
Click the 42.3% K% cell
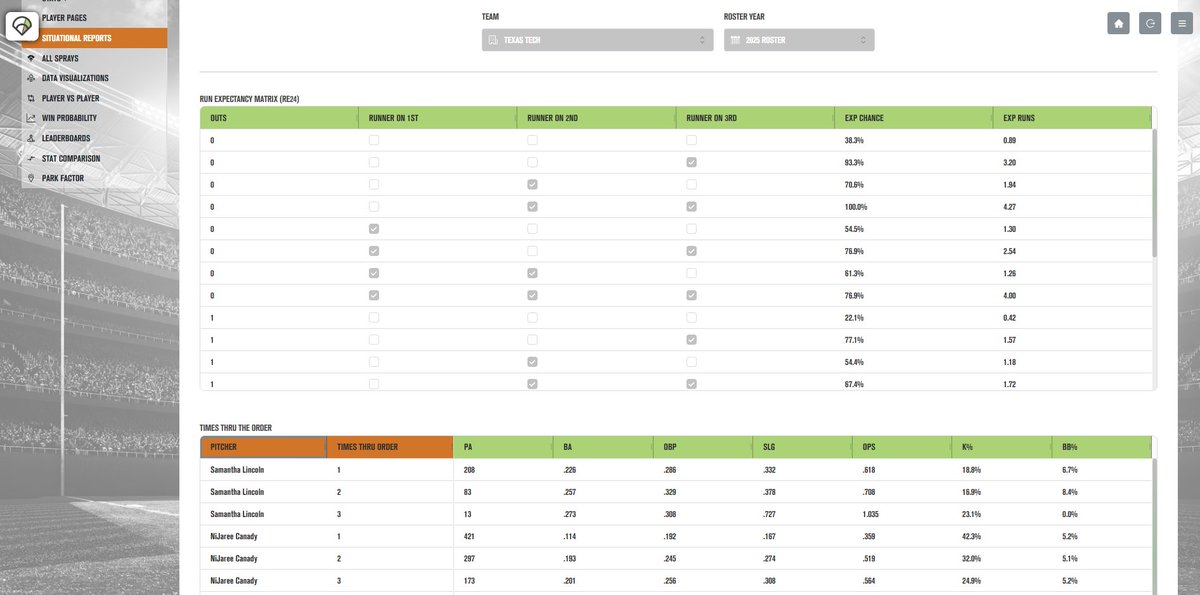click(x=972, y=536)
